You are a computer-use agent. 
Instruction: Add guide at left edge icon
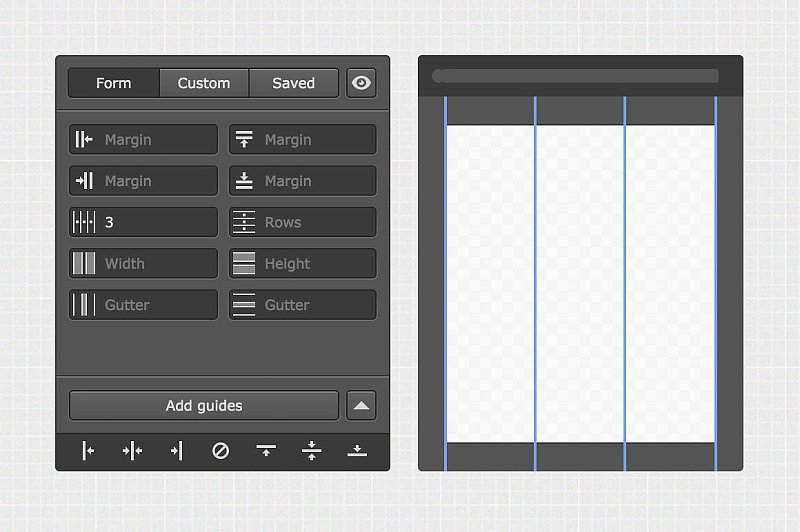click(88, 451)
